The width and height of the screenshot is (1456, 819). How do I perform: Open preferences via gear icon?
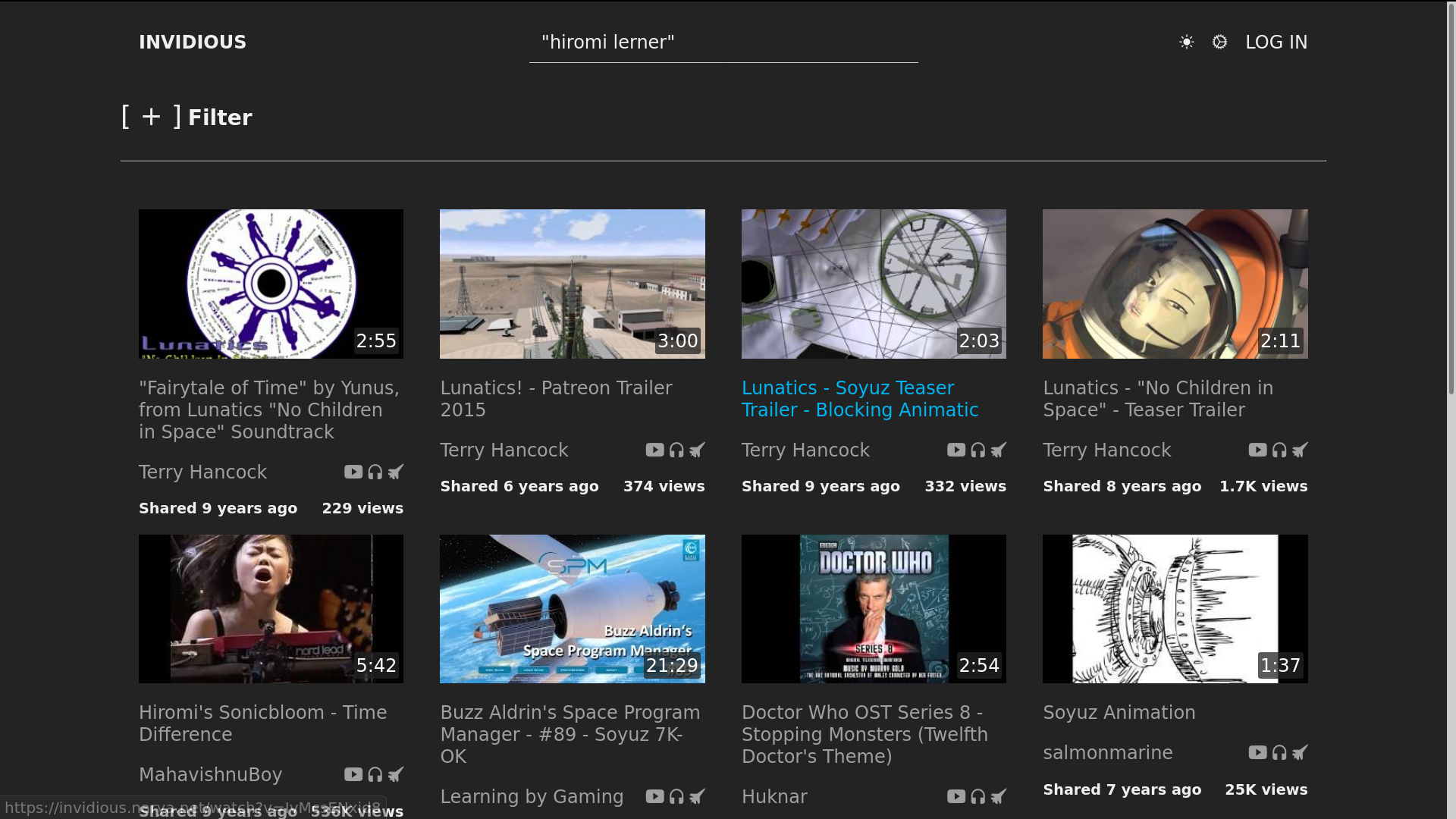(1219, 42)
